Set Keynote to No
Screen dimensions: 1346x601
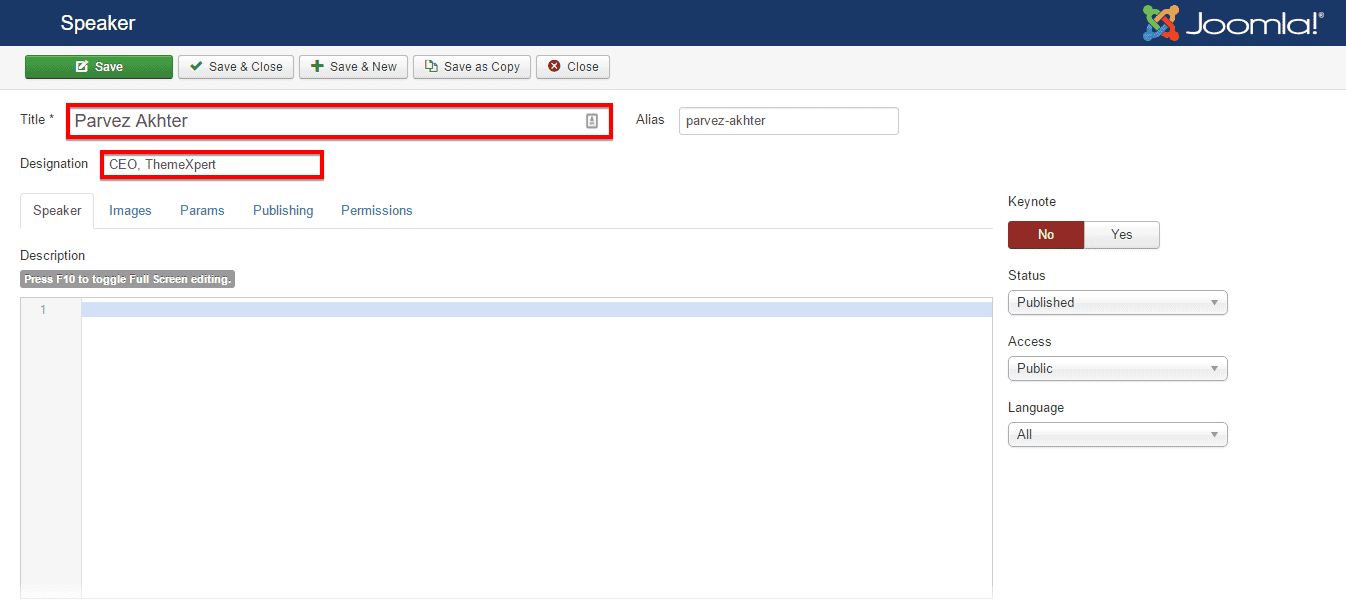(x=1045, y=235)
